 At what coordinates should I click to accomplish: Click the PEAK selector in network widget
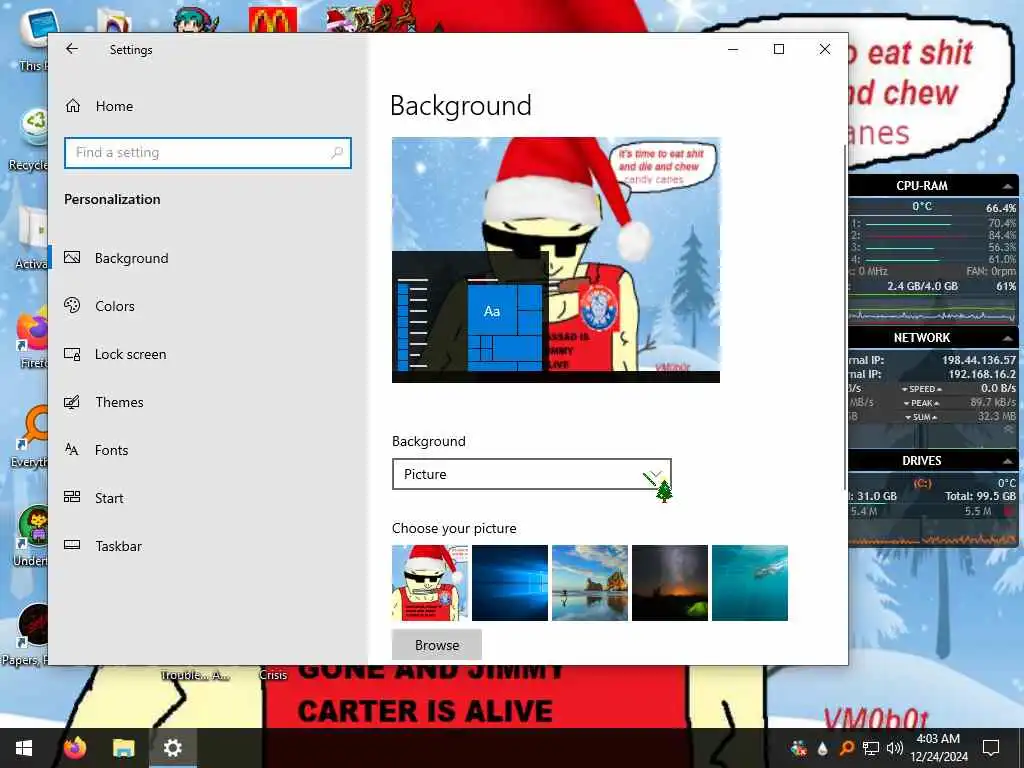point(921,403)
